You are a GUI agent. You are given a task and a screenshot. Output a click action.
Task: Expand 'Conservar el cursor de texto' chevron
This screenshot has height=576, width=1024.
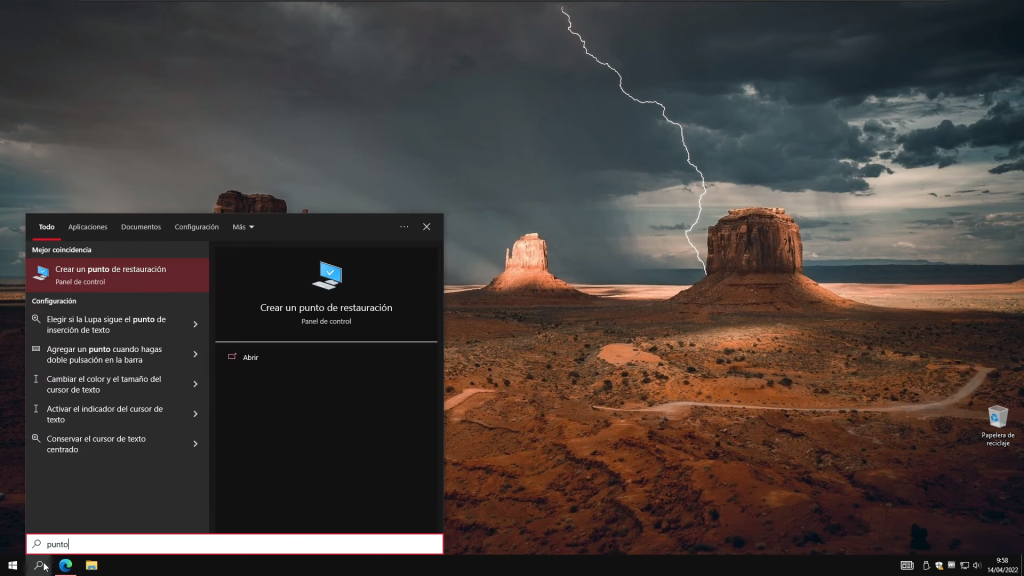point(195,444)
